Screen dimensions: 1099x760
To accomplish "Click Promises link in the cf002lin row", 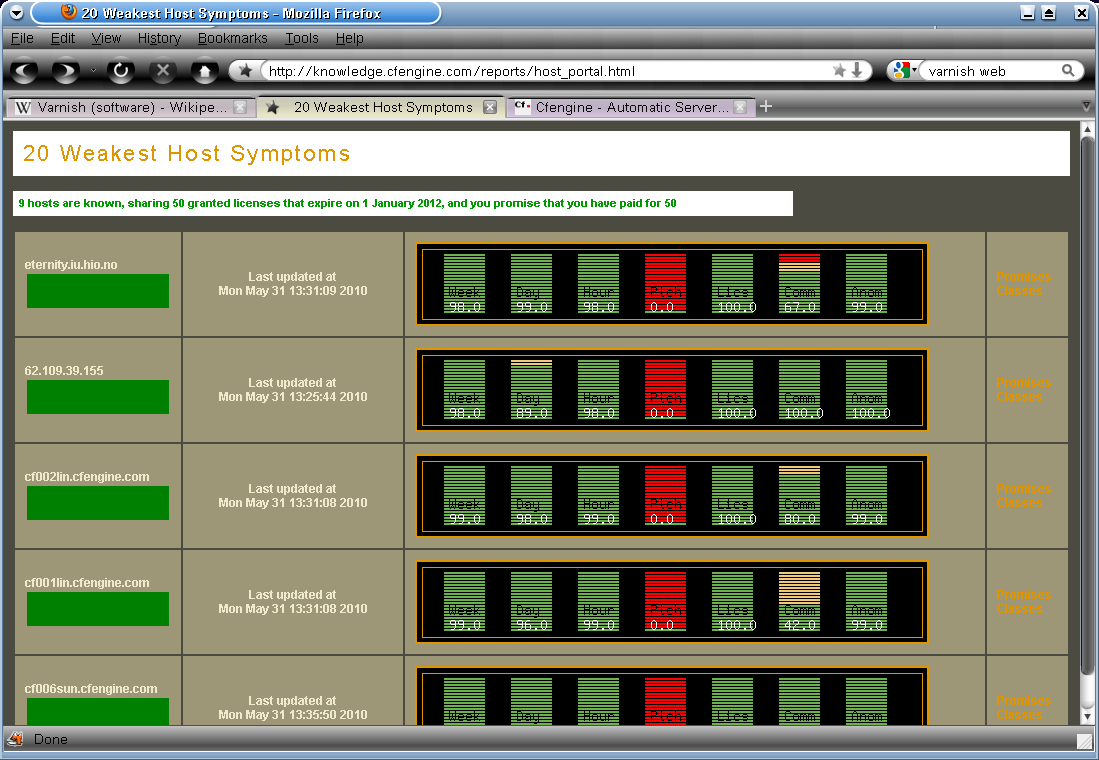I will (x=1023, y=489).
